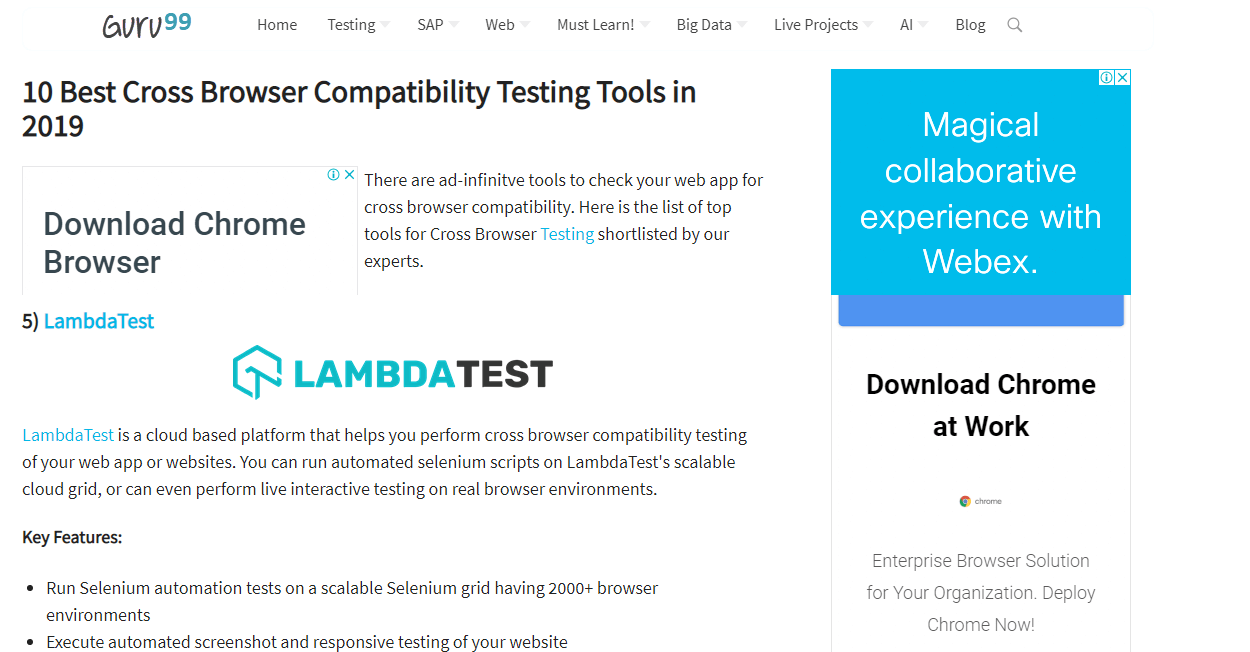The height and width of the screenshot is (652, 1250).
Task: Click the LambdaTest heading link
Action: click(x=99, y=321)
